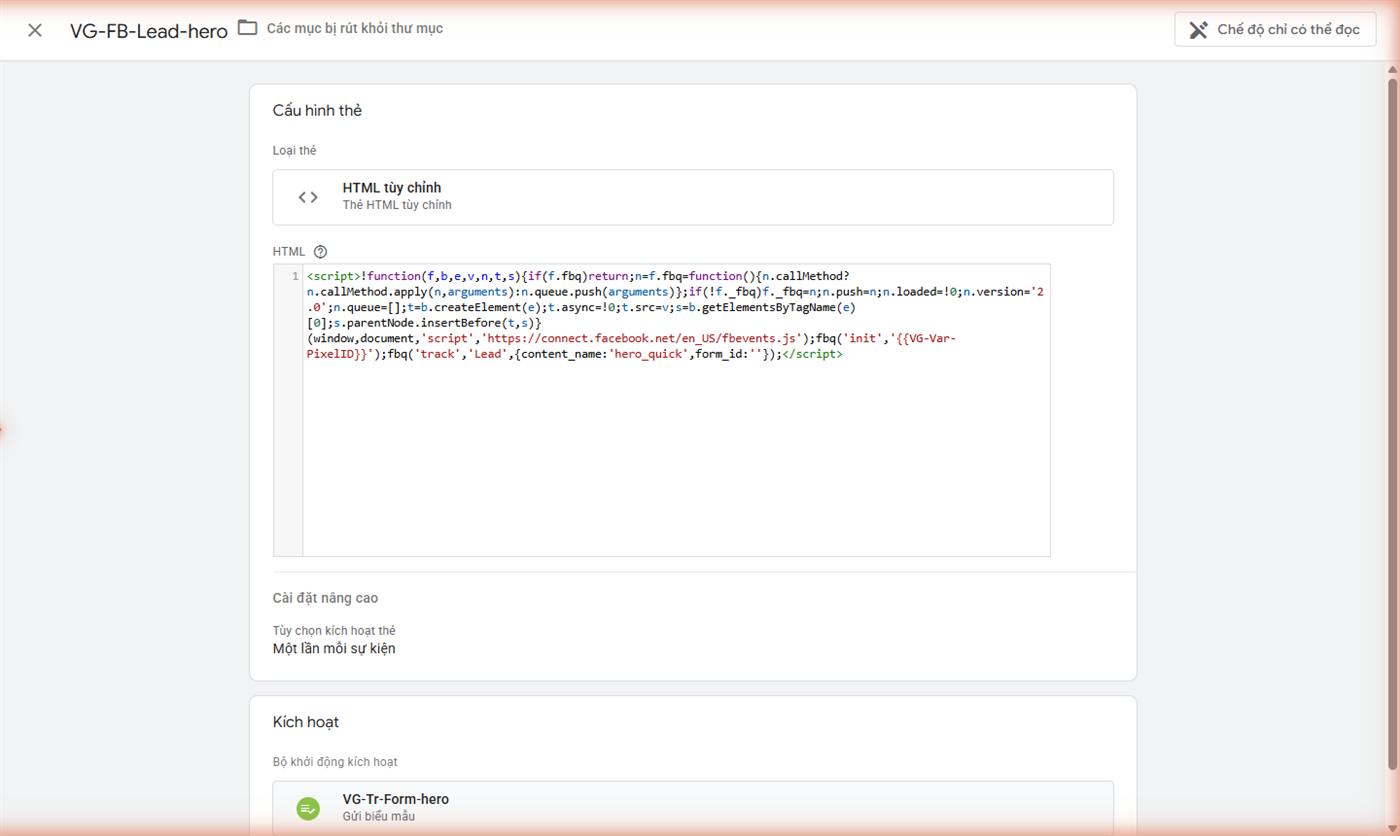This screenshot has height=836, width=1400.
Task: Click the 'Cấu hình thẻ' heading
Action: [317, 111]
